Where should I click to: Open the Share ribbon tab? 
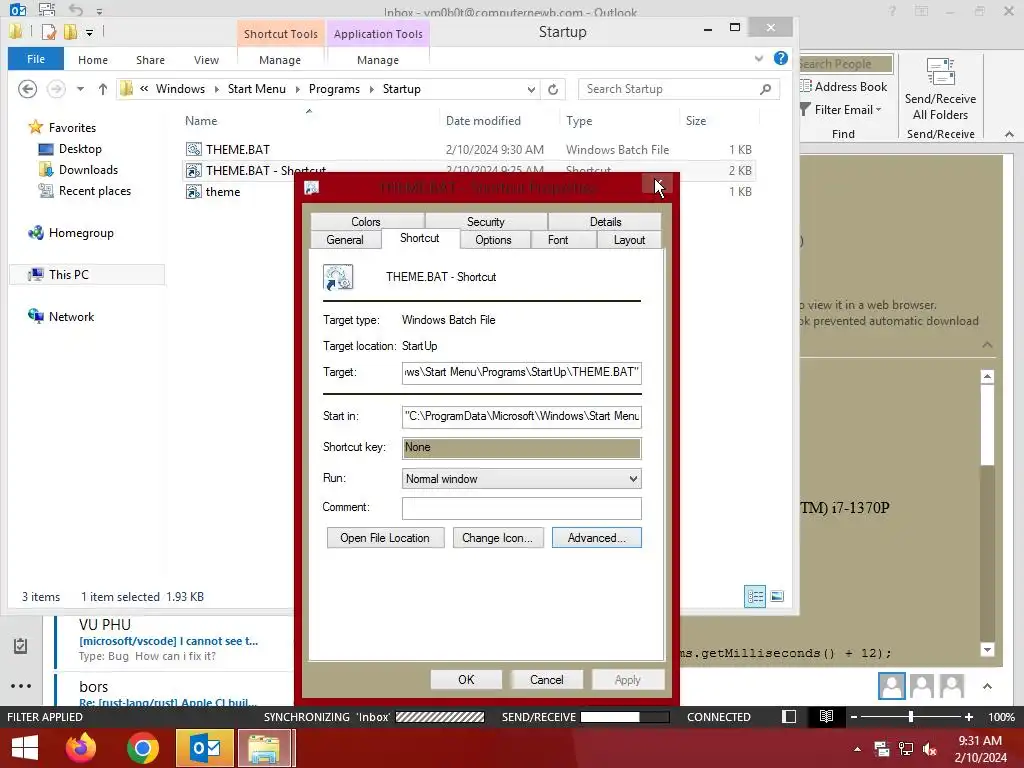150,59
